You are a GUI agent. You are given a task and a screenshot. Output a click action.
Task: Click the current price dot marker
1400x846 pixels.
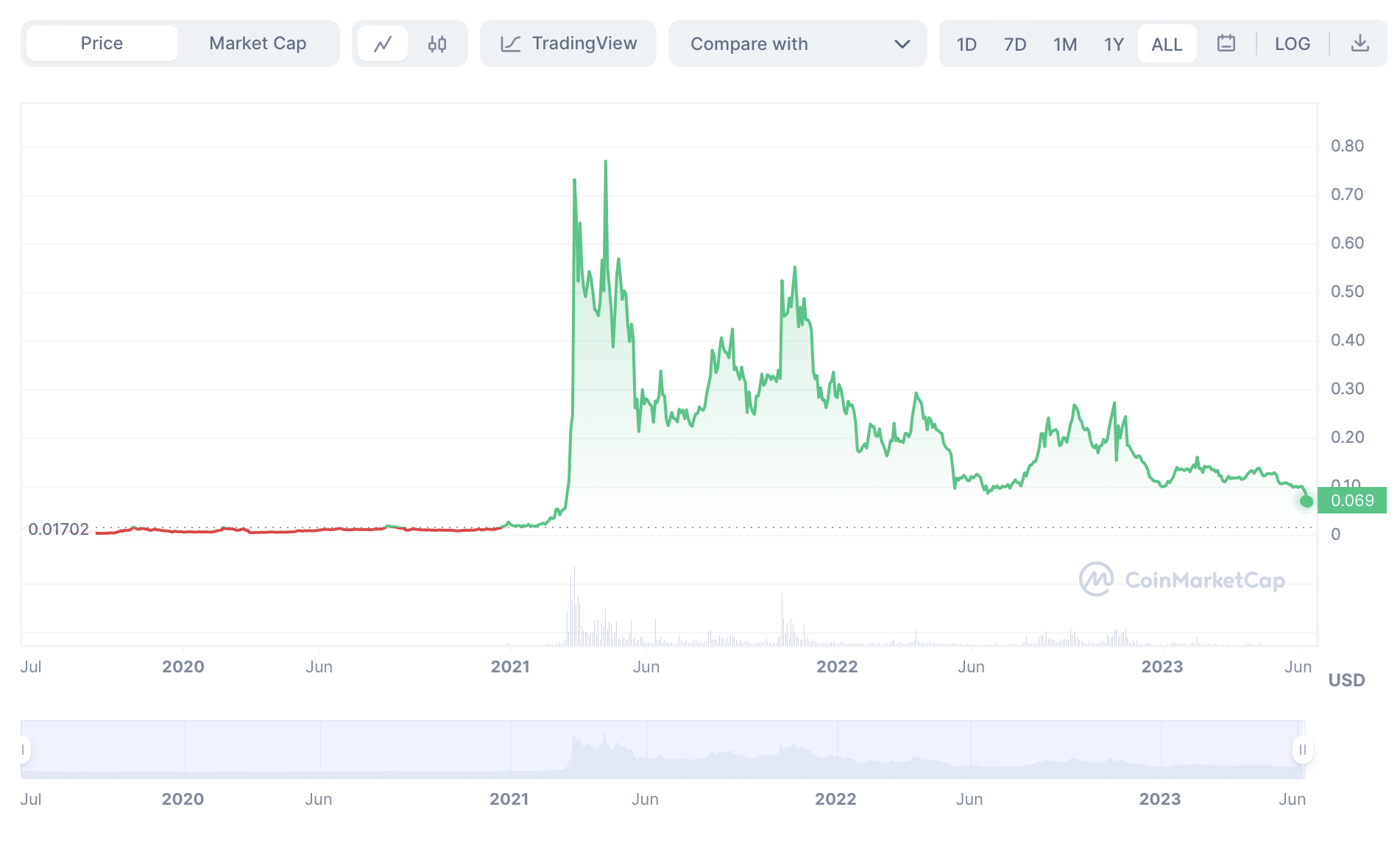coord(1307,502)
